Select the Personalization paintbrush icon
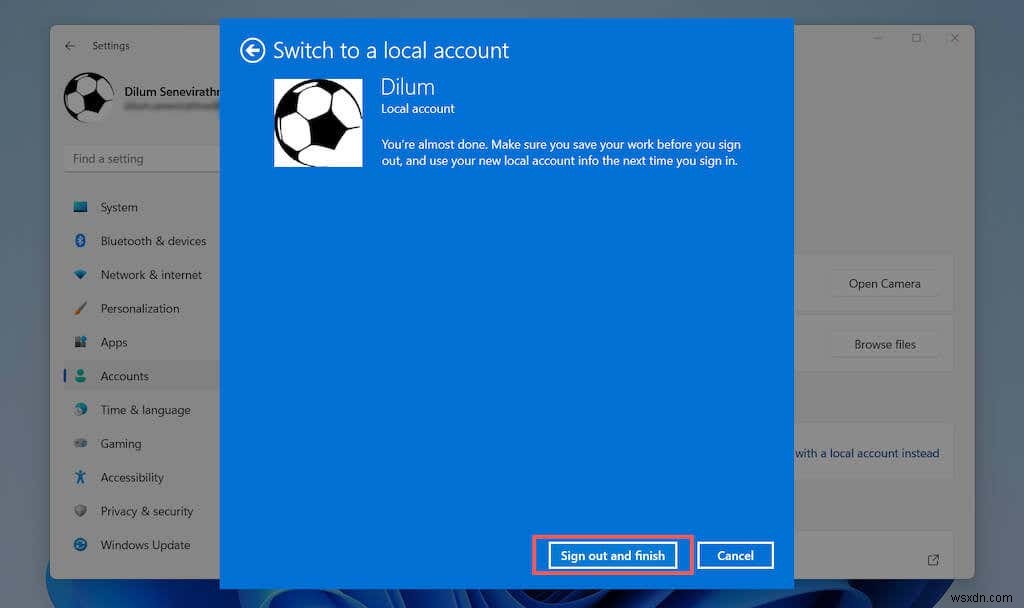 click(x=80, y=308)
